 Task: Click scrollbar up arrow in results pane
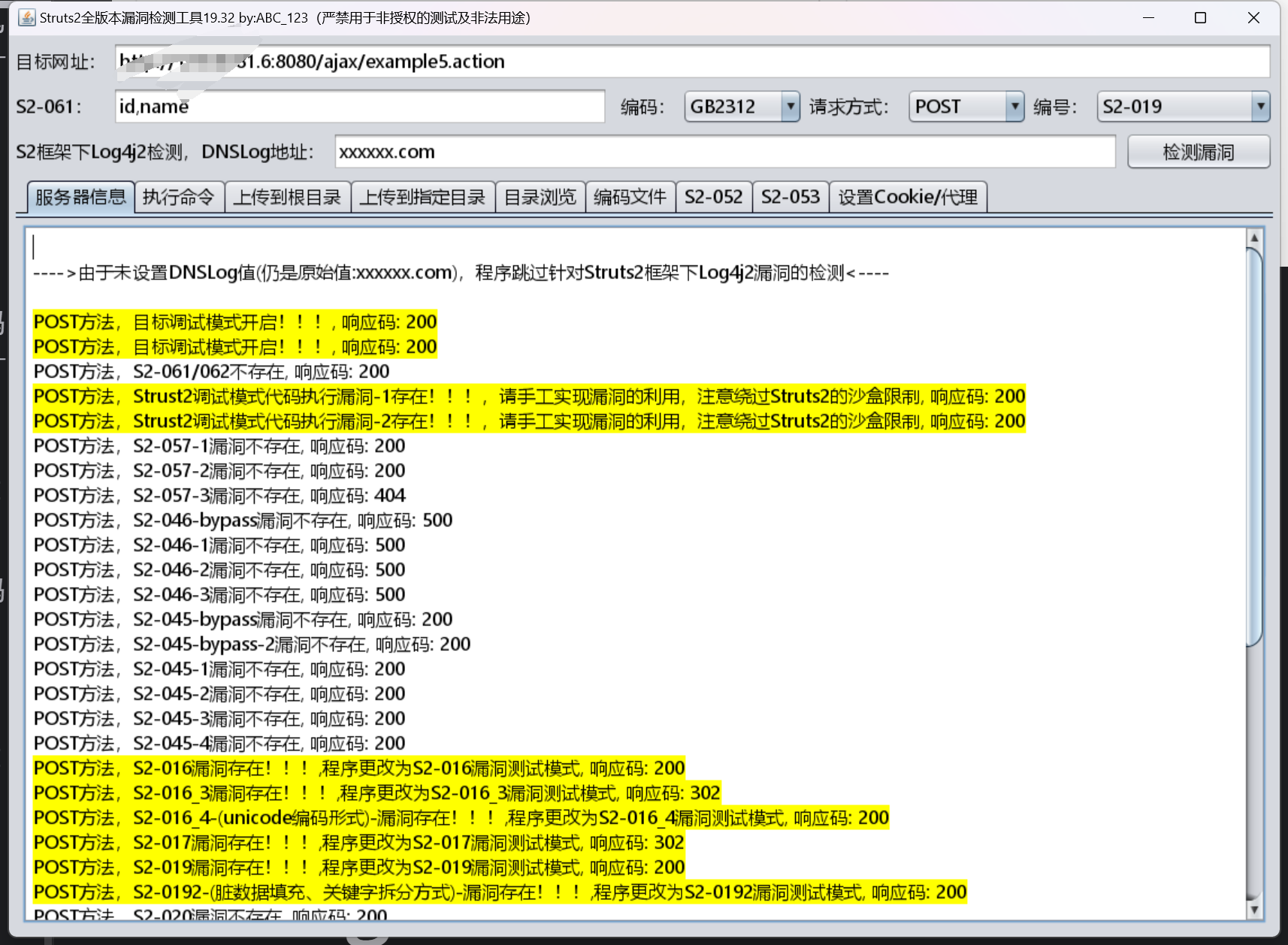click(1253, 238)
